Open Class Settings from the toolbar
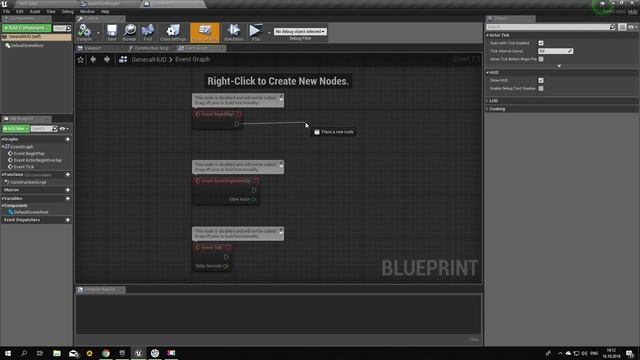The image size is (640, 360). pyautogui.click(x=173, y=32)
